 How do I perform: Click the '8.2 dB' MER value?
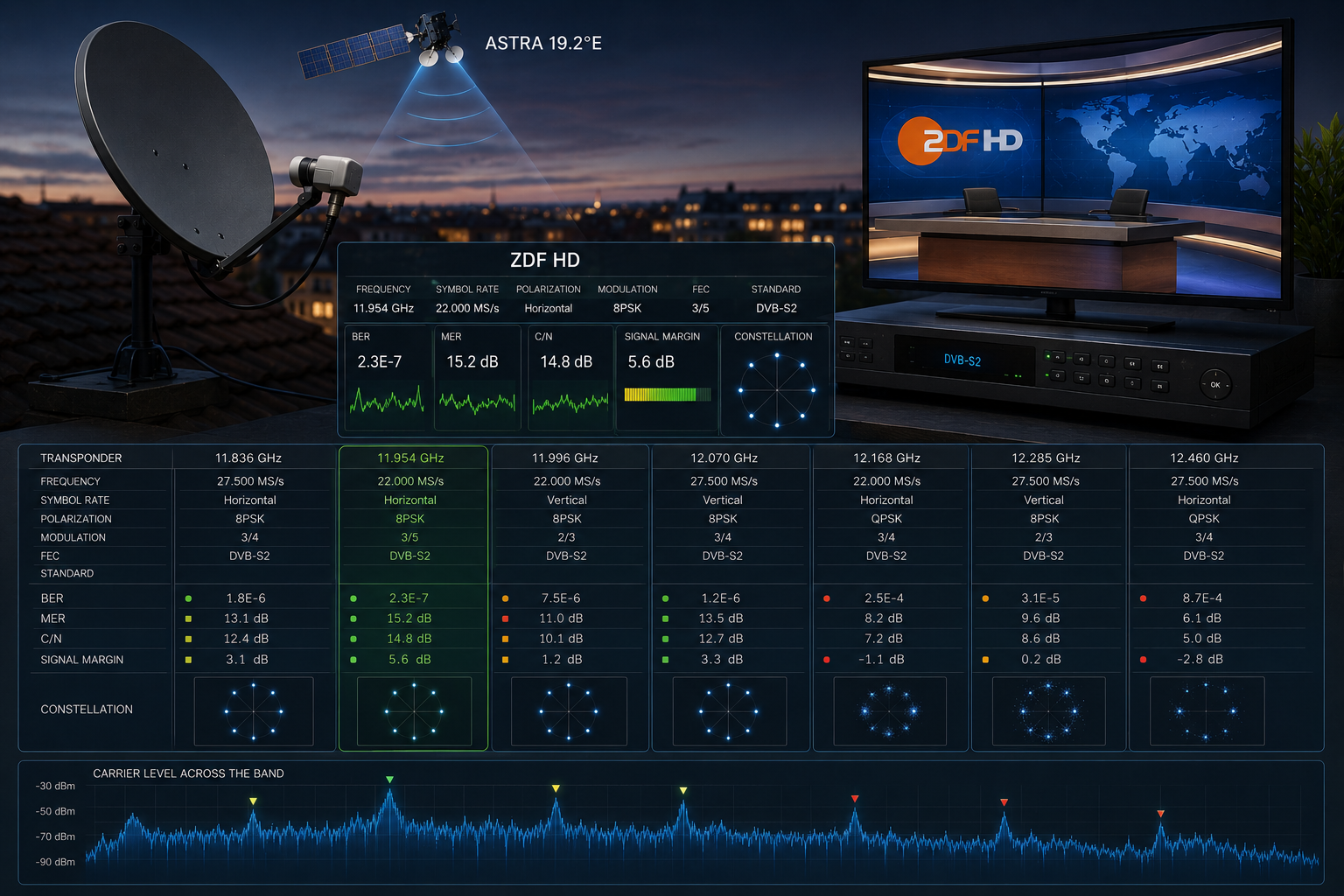coord(884,619)
